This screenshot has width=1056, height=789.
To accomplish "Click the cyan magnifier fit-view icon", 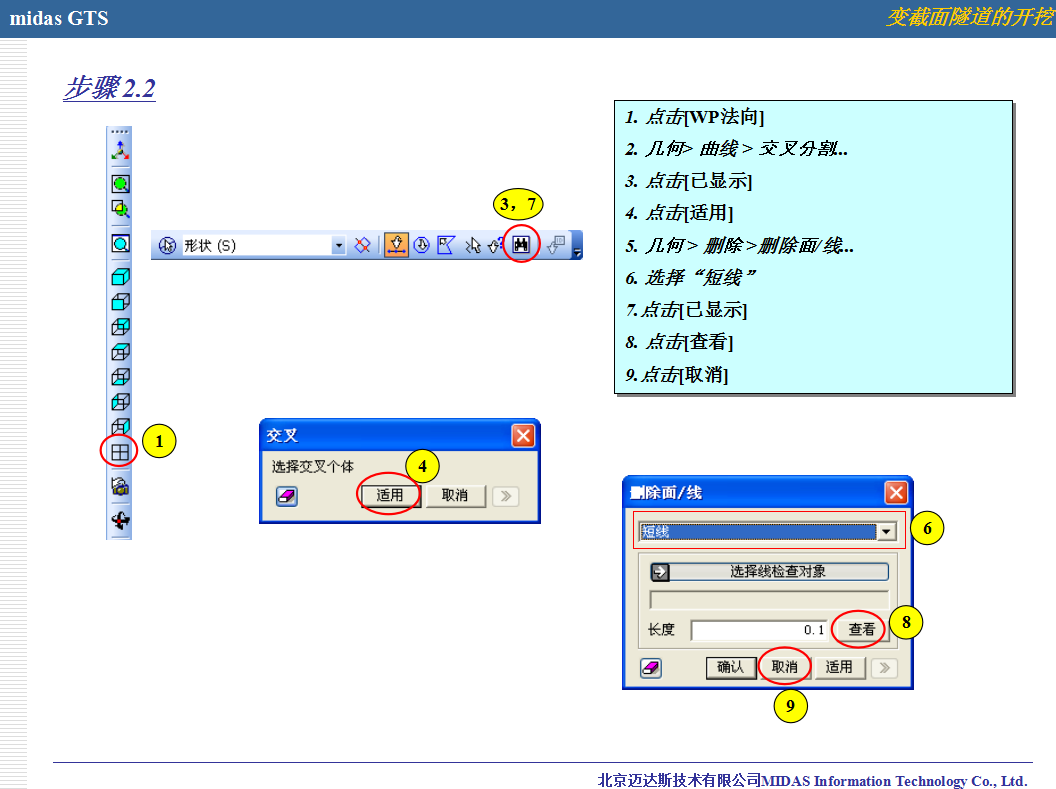I will (121, 244).
